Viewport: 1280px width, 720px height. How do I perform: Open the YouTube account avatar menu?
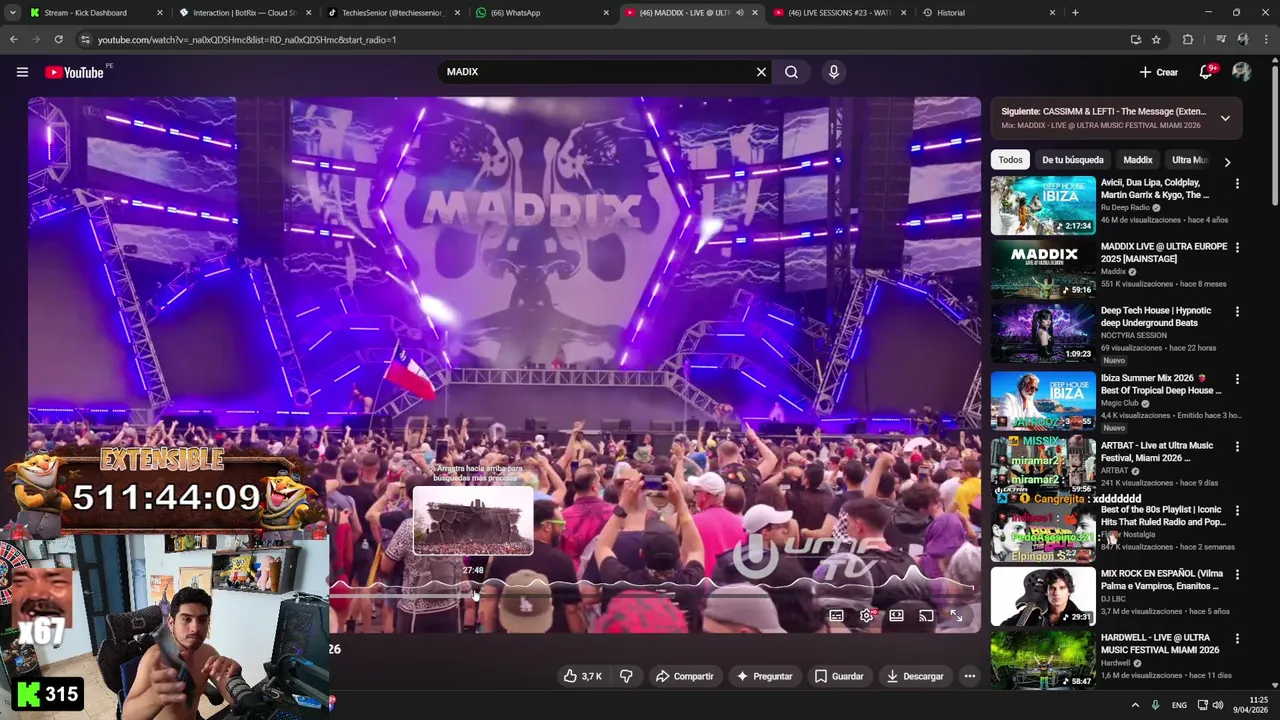[1241, 72]
